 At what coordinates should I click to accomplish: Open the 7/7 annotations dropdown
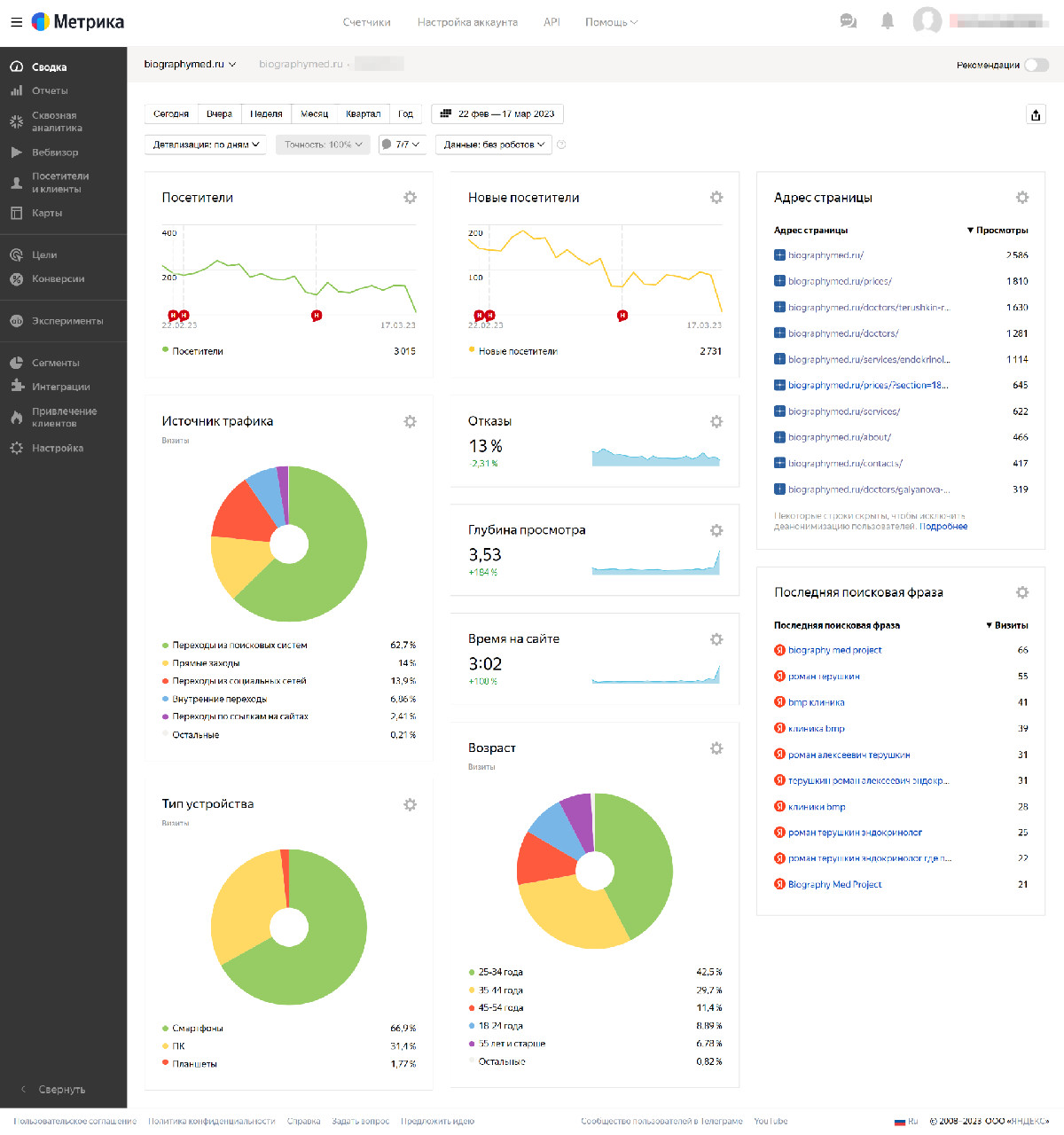coord(402,145)
